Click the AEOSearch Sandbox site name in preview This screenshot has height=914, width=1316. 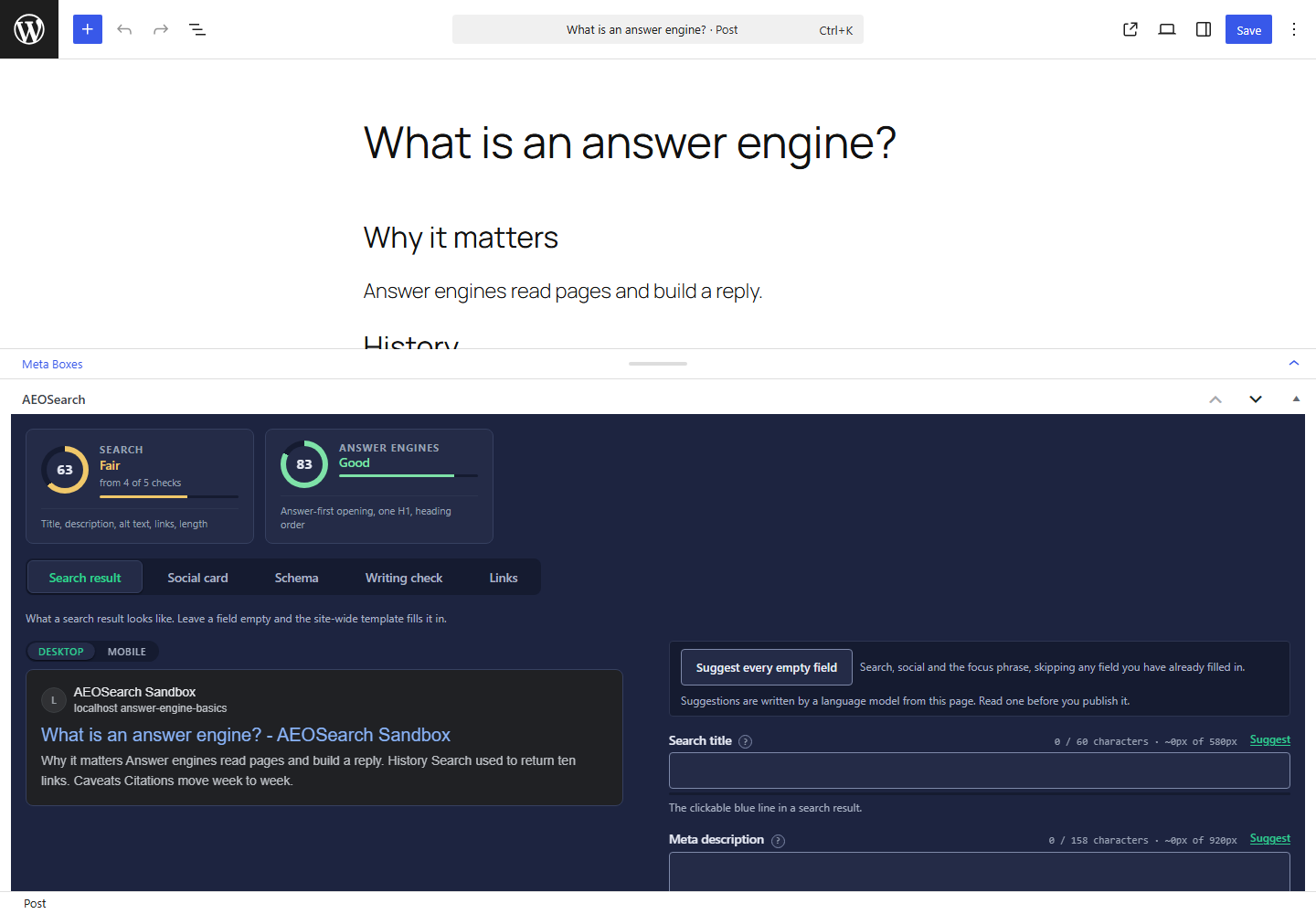[134, 692]
